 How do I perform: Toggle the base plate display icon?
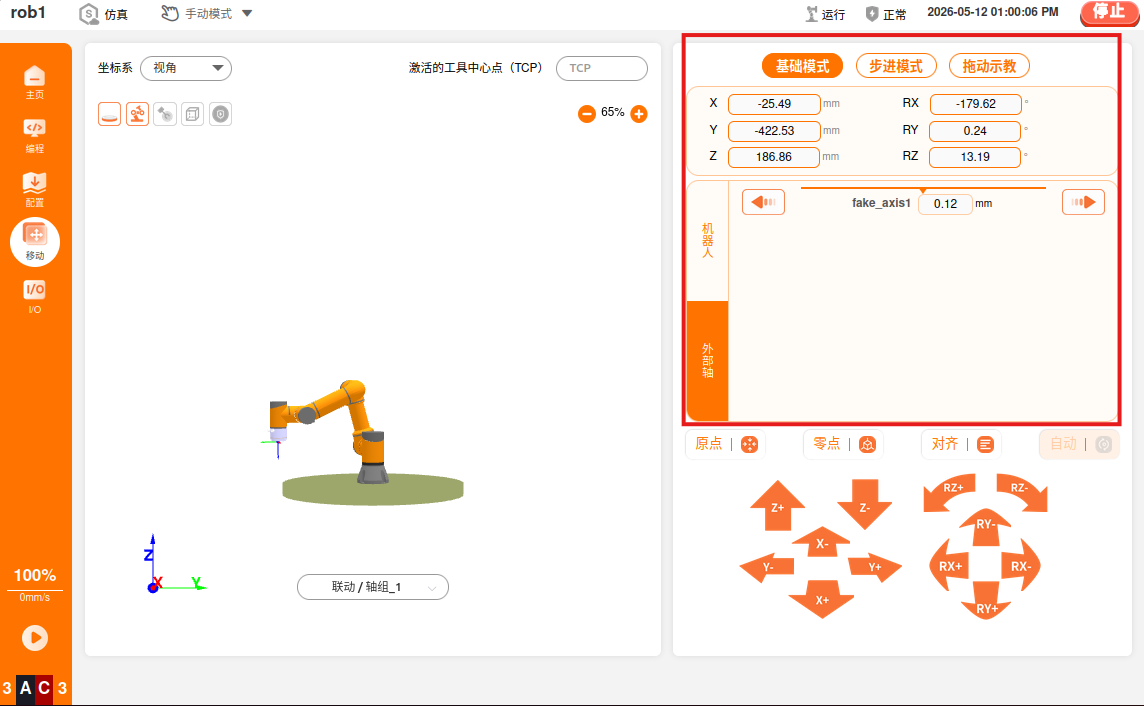109,115
